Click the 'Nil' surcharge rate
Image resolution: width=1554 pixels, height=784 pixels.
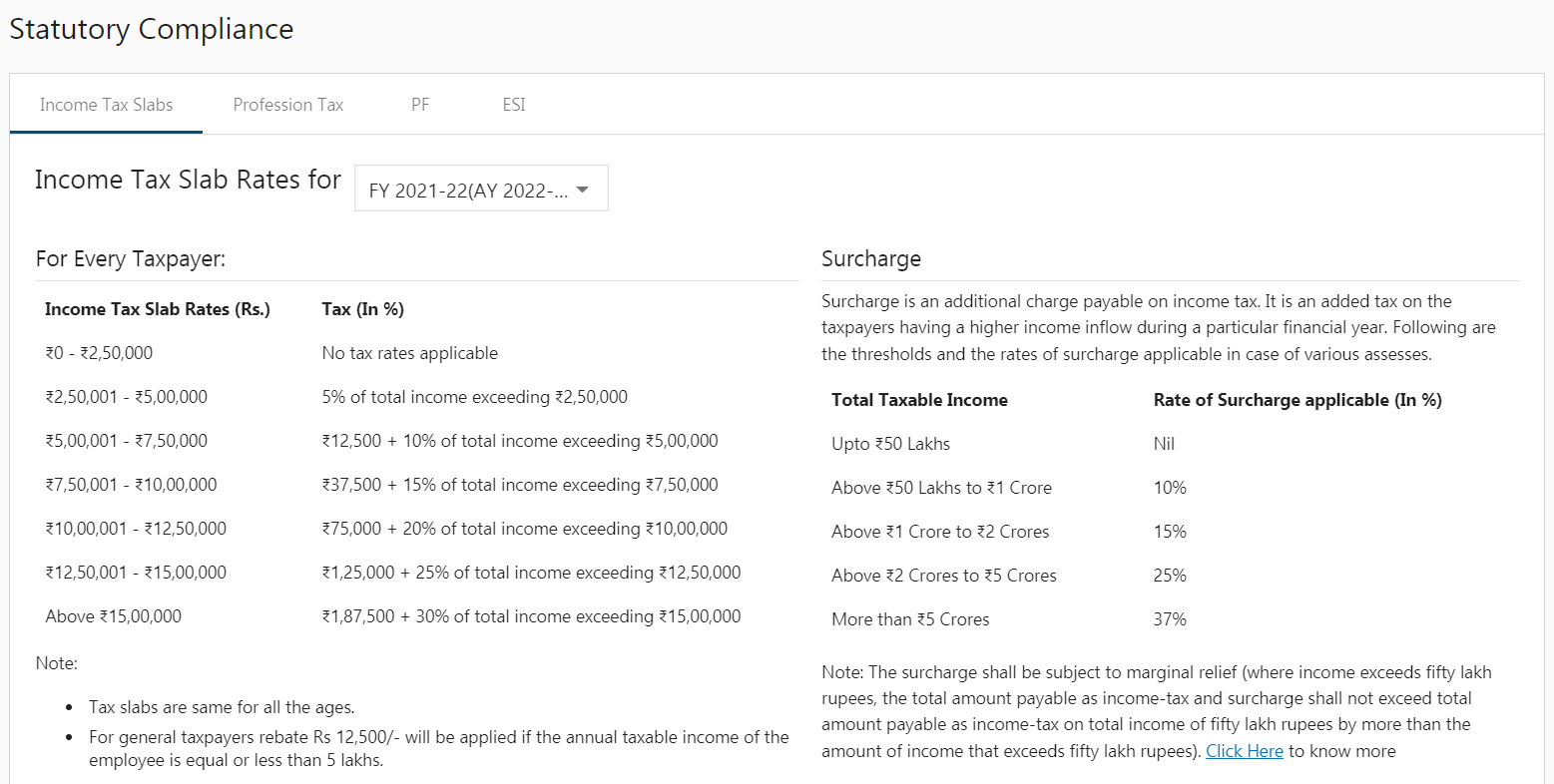tap(1164, 444)
